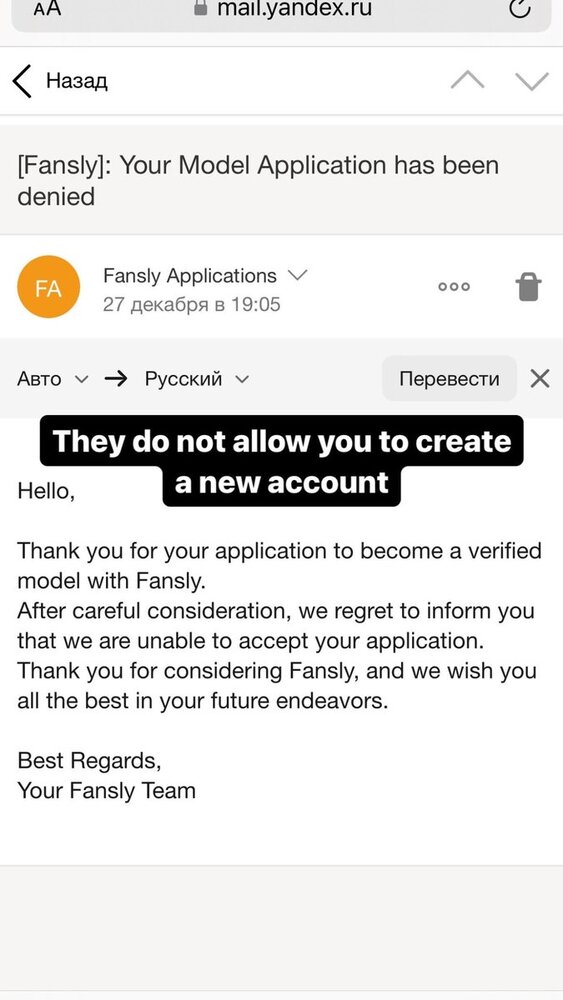The image size is (563, 1000).
Task: Reload page with refresh icon
Action: [x=520, y=9]
